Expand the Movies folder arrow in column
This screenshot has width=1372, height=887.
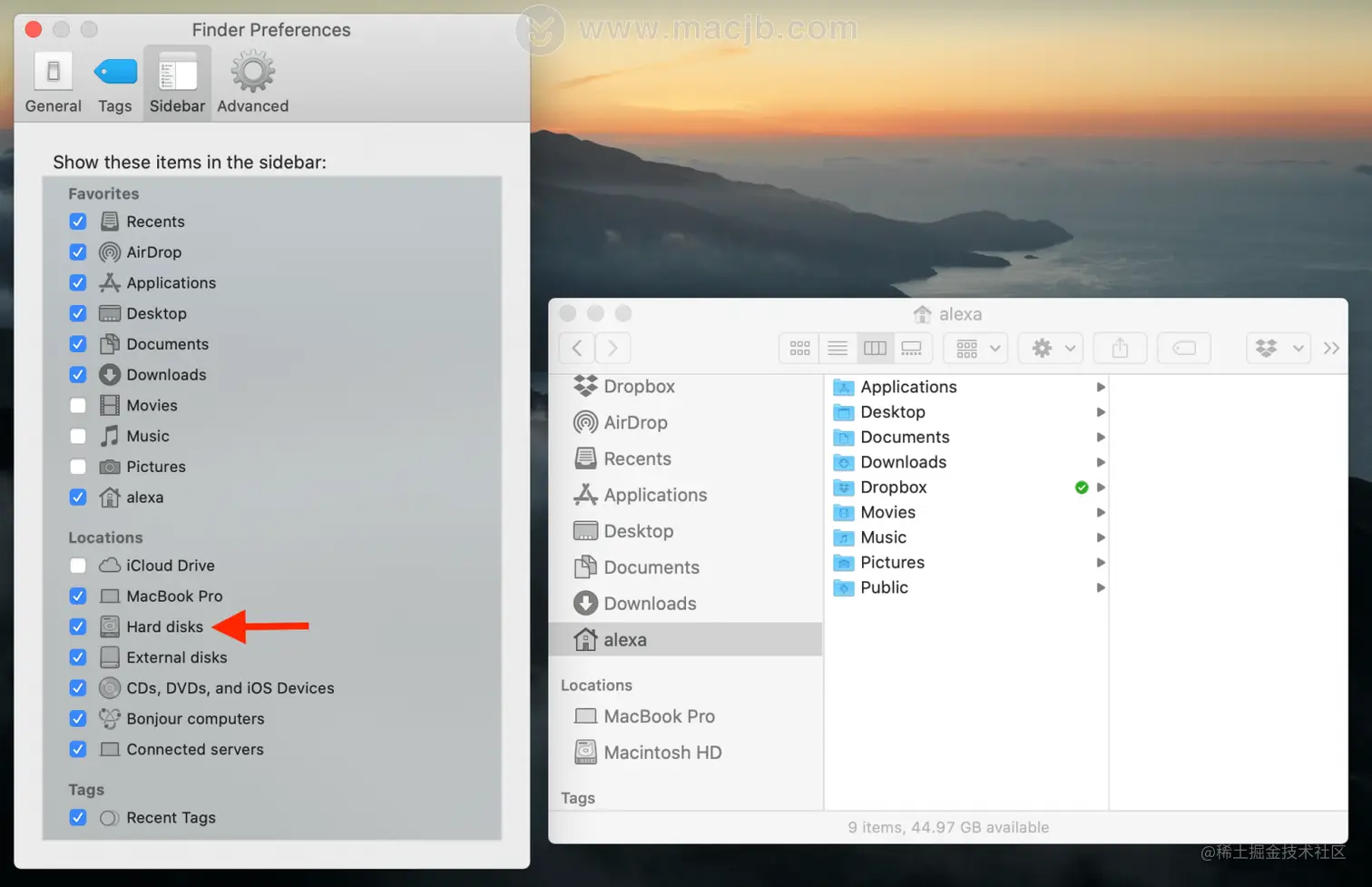pos(1100,513)
